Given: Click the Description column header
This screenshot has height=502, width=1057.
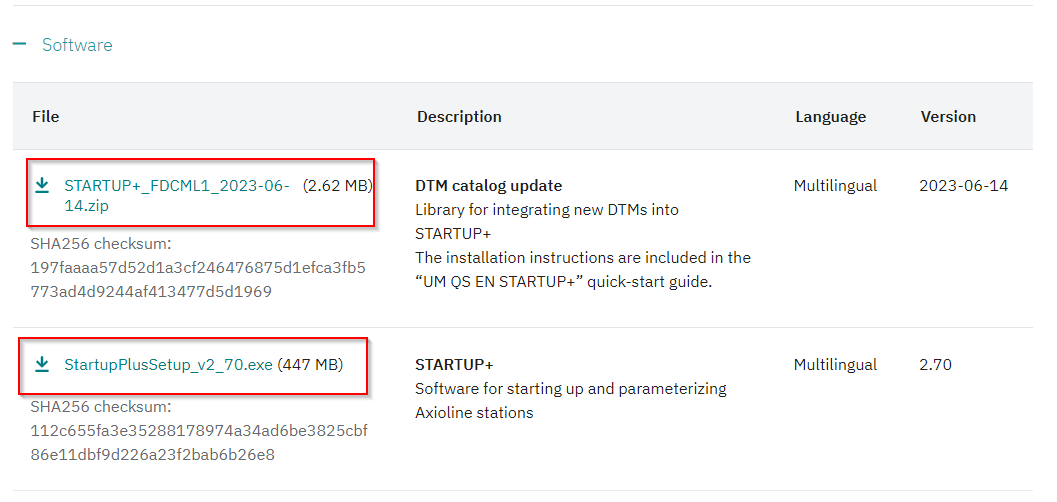Looking at the screenshot, I should (459, 117).
